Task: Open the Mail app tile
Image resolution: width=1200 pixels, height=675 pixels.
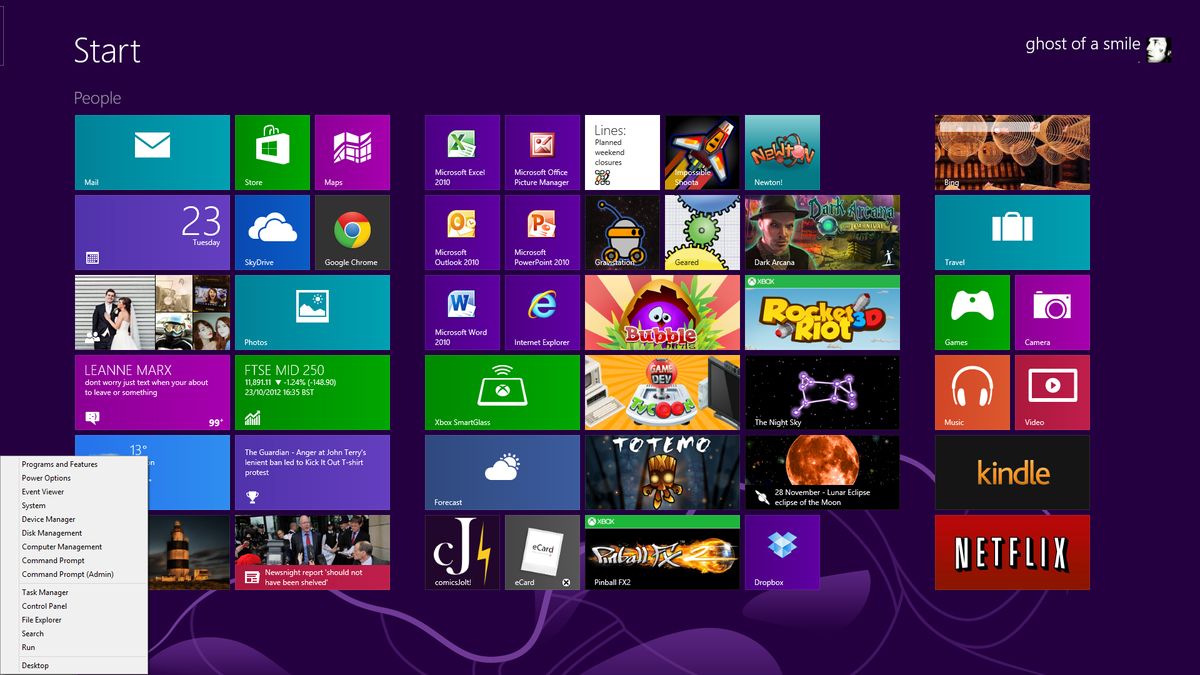Action: (152, 152)
